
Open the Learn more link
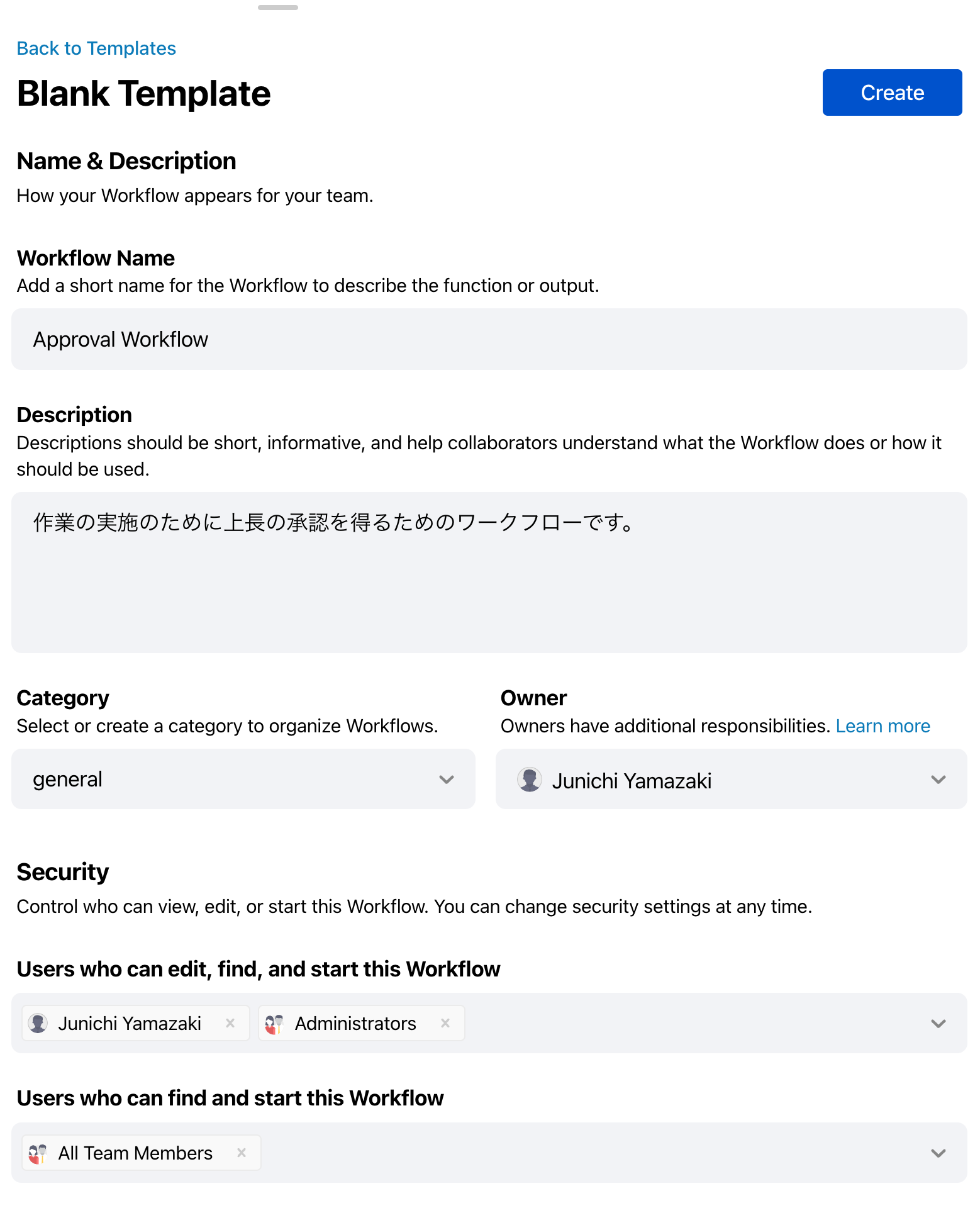pyautogui.click(x=883, y=726)
